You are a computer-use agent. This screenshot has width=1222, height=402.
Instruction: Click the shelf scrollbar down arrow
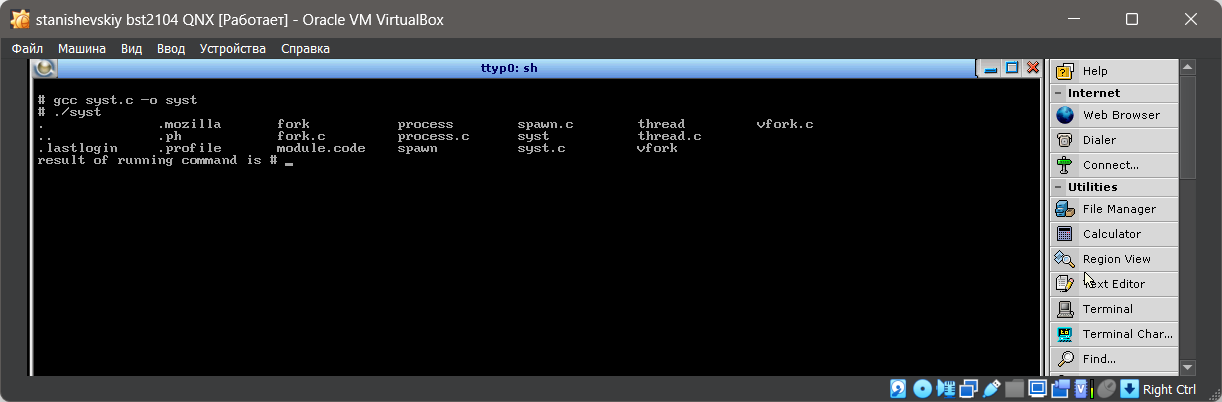coord(1188,367)
